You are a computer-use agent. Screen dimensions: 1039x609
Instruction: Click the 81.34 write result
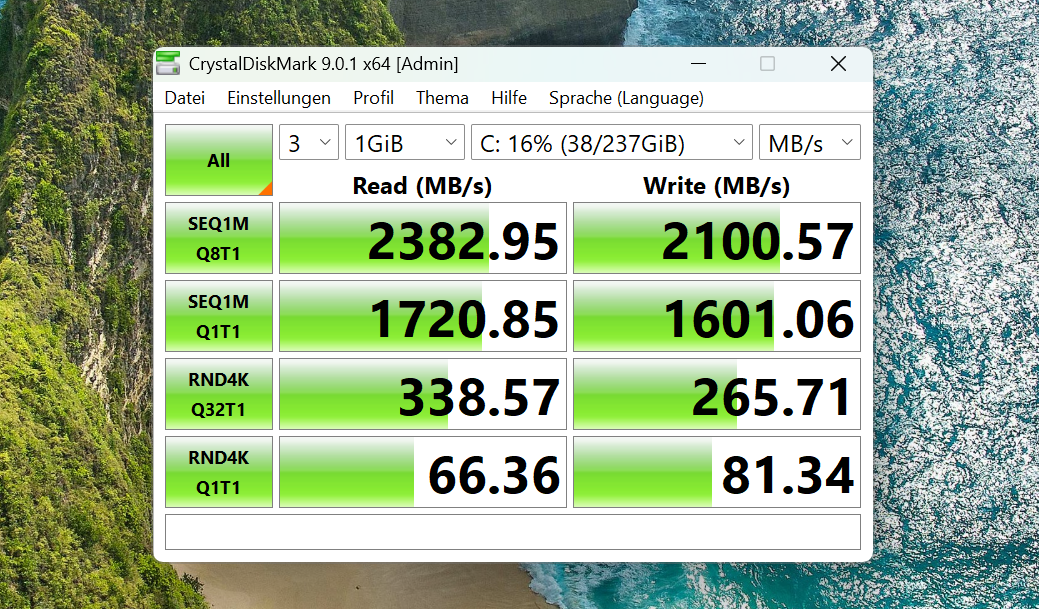pos(717,472)
